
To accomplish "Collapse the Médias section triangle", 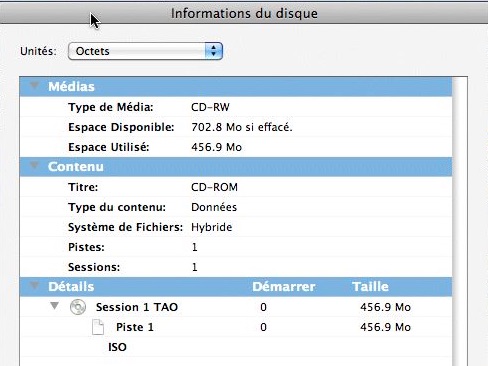I will 34,86.
